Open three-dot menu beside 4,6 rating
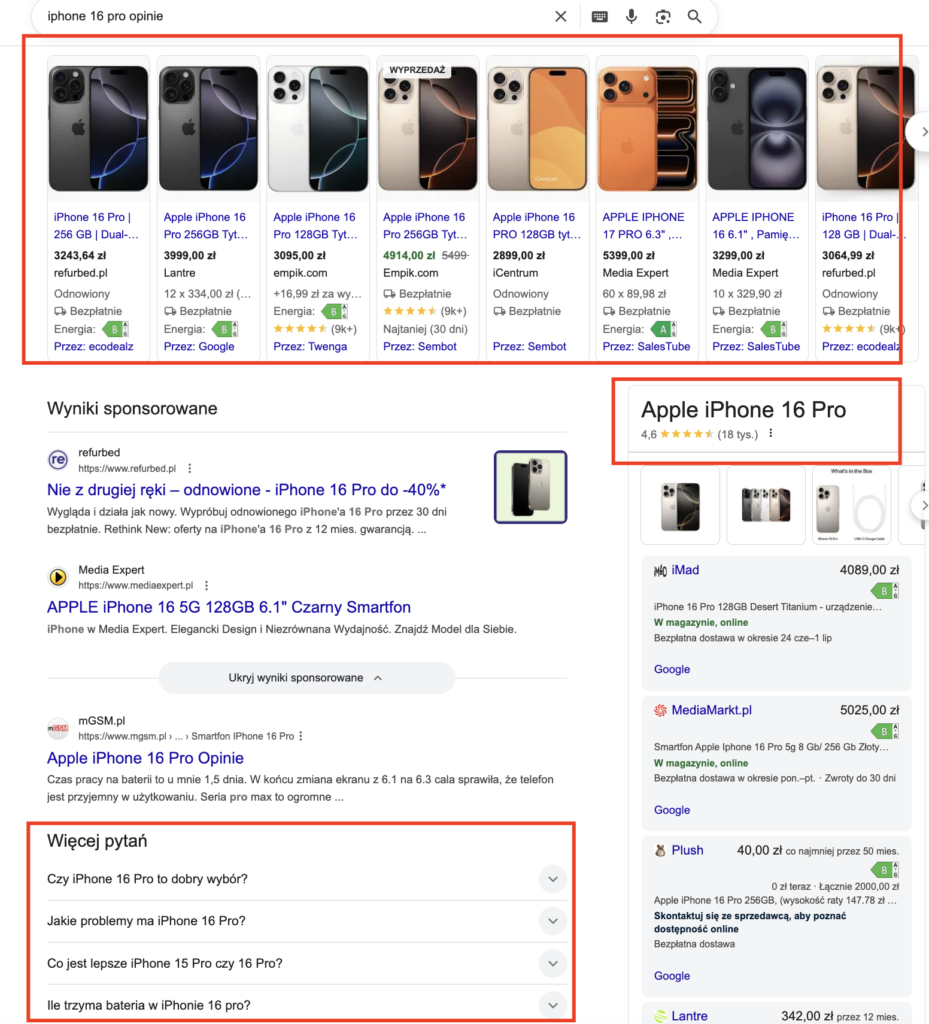This screenshot has width=929, height=1024. click(x=770, y=433)
